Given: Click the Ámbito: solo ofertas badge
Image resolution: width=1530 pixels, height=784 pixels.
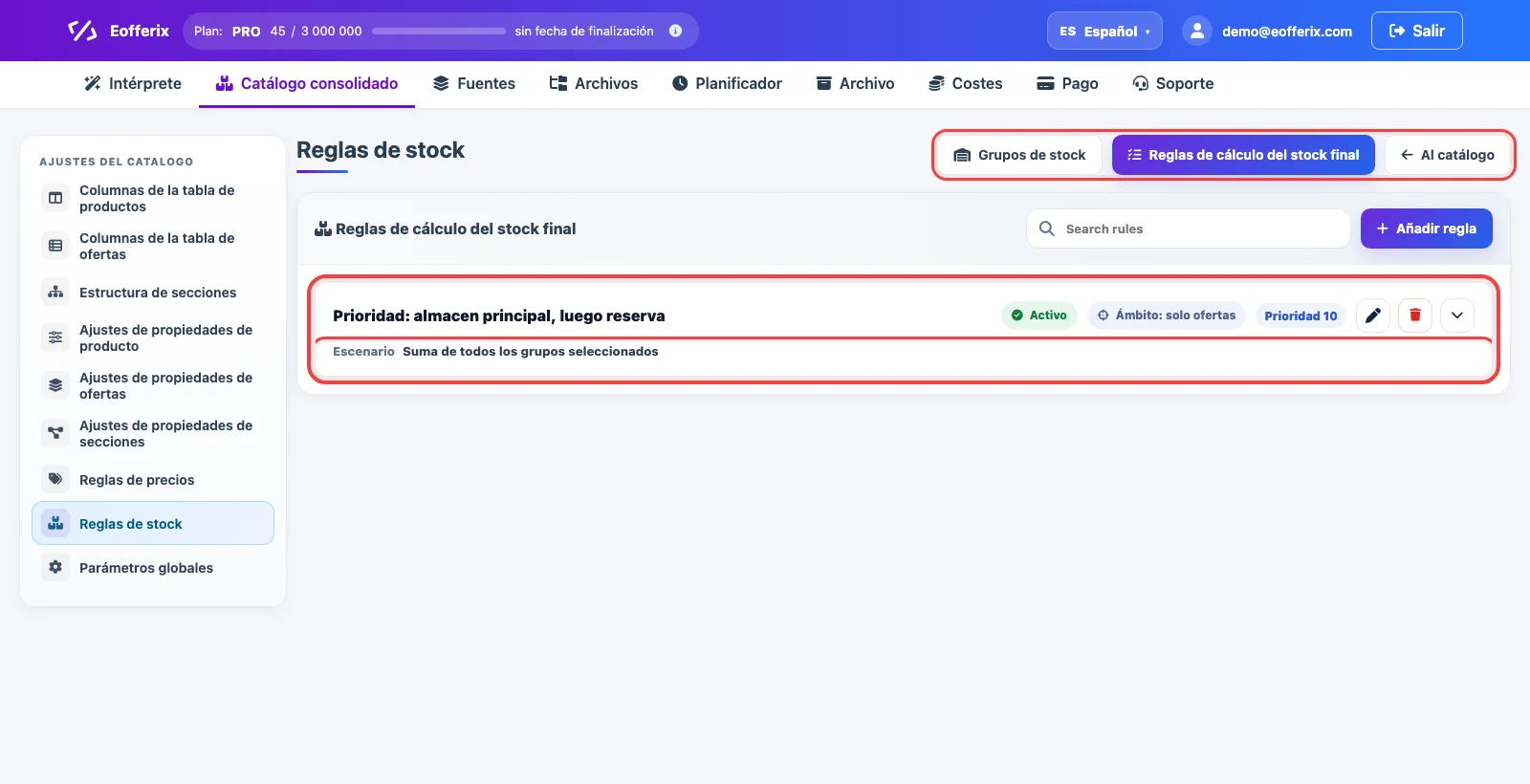Looking at the screenshot, I should (1166, 316).
